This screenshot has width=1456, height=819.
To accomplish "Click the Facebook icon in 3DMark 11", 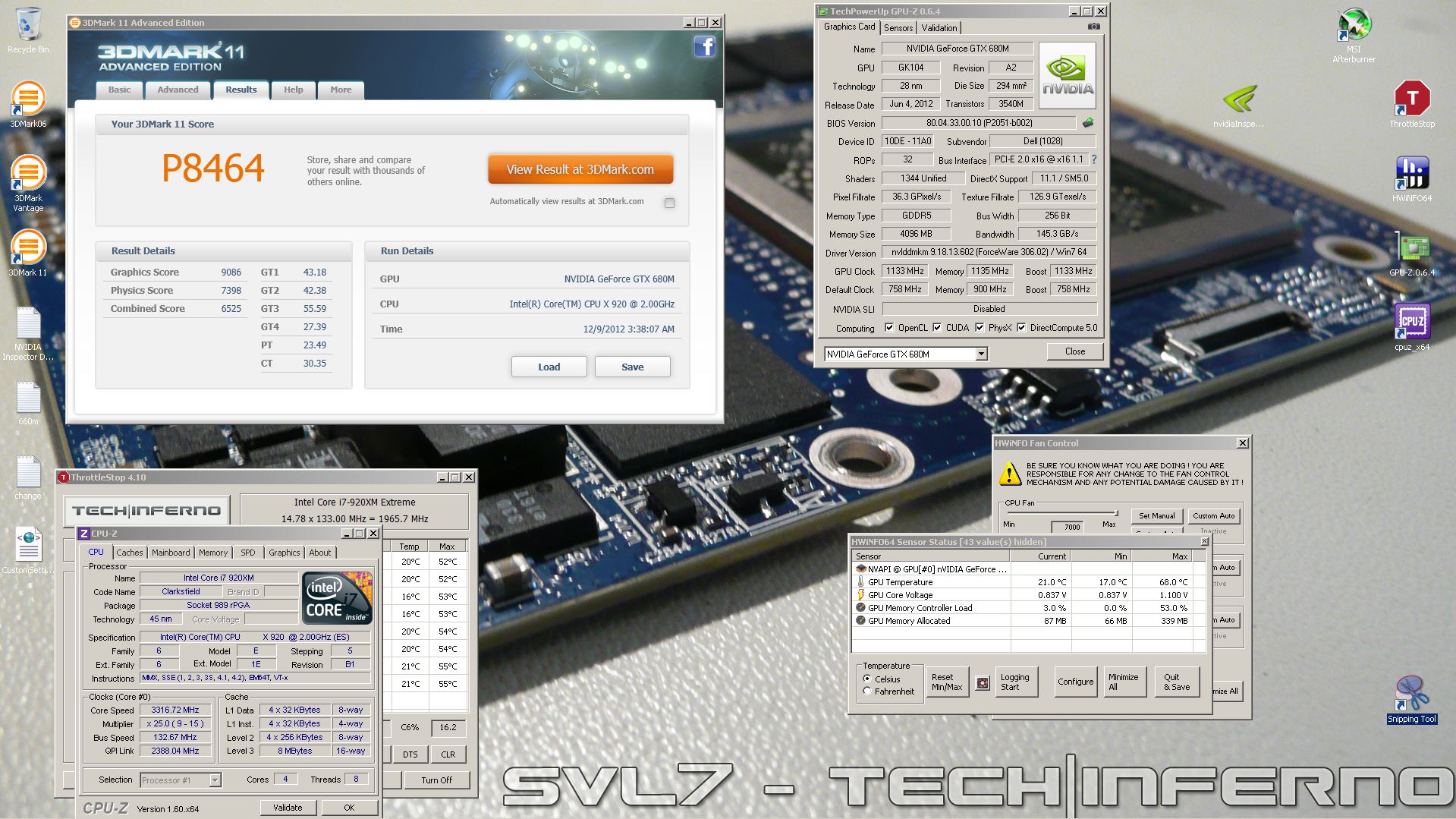I will pyautogui.click(x=704, y=47).
